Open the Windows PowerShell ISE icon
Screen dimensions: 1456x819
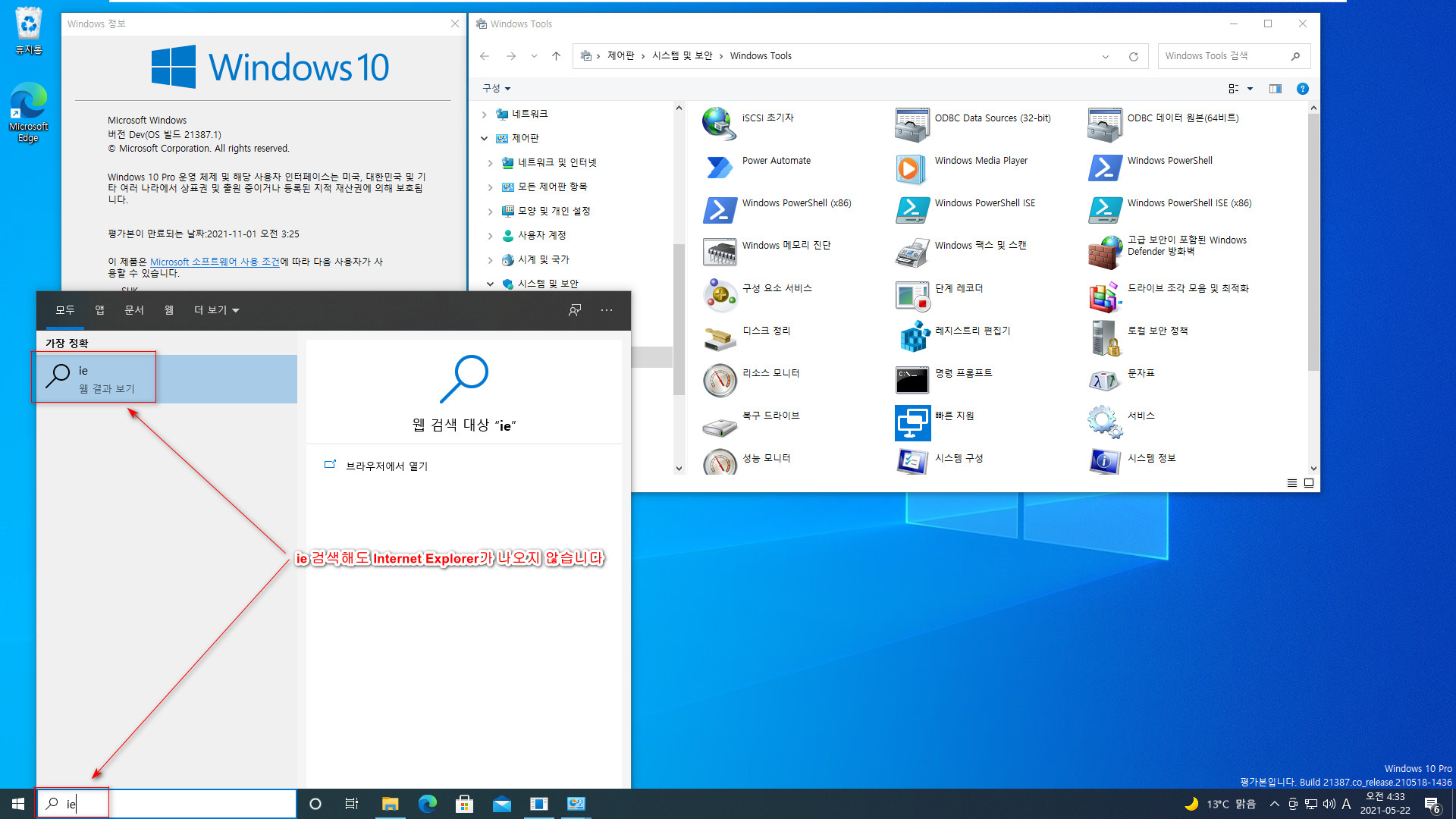912,209
